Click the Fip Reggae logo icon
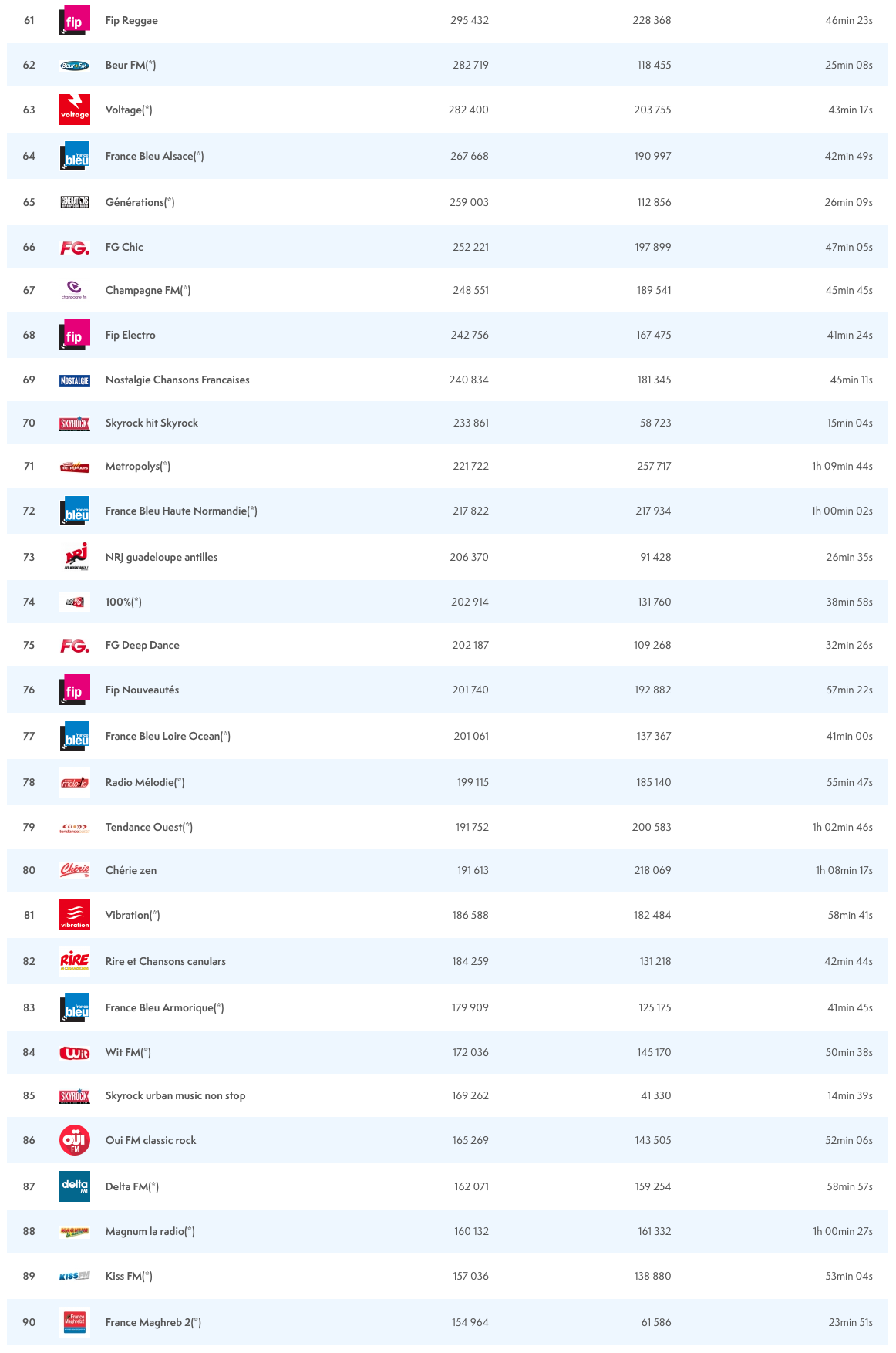This screenshot has height=1353, width=896. click(75, 21)
